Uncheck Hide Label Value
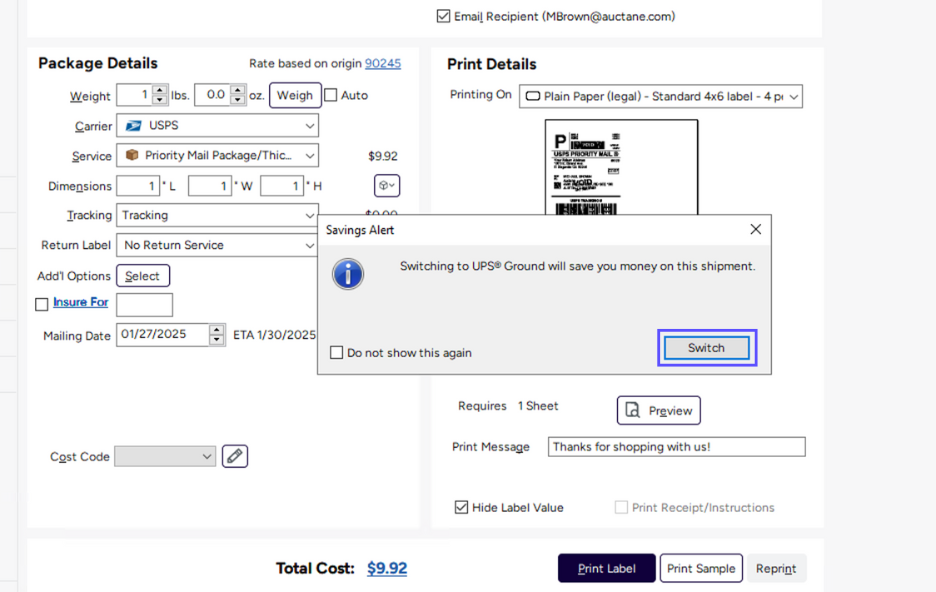The height and width of the screenshot is (592, 936). (x=461, y=507)
